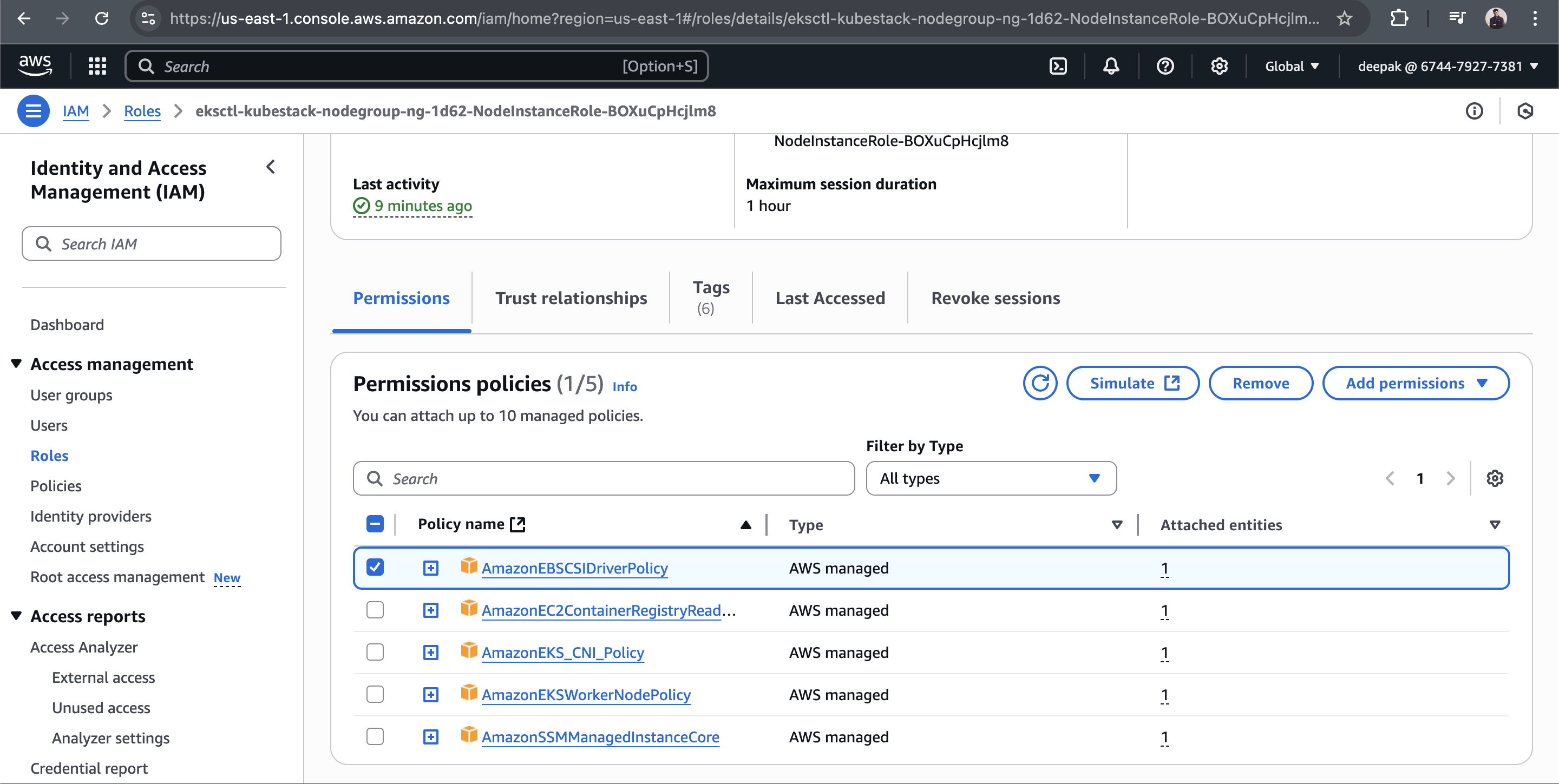This screenshot has width=1559, height=784.
Task: Open the info panel icon beside breadcrumb
Action: 1474,111
